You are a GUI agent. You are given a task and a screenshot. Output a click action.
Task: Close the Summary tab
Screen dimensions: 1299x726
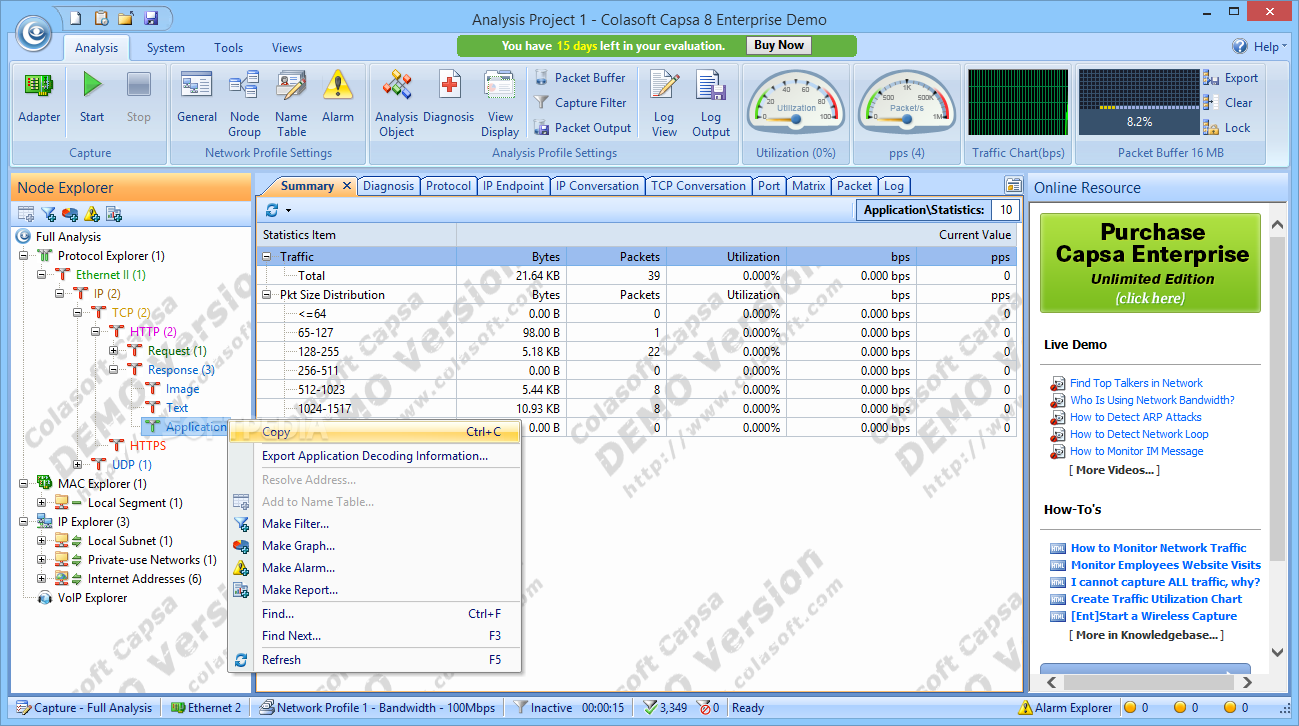click(x=347, y=186)
